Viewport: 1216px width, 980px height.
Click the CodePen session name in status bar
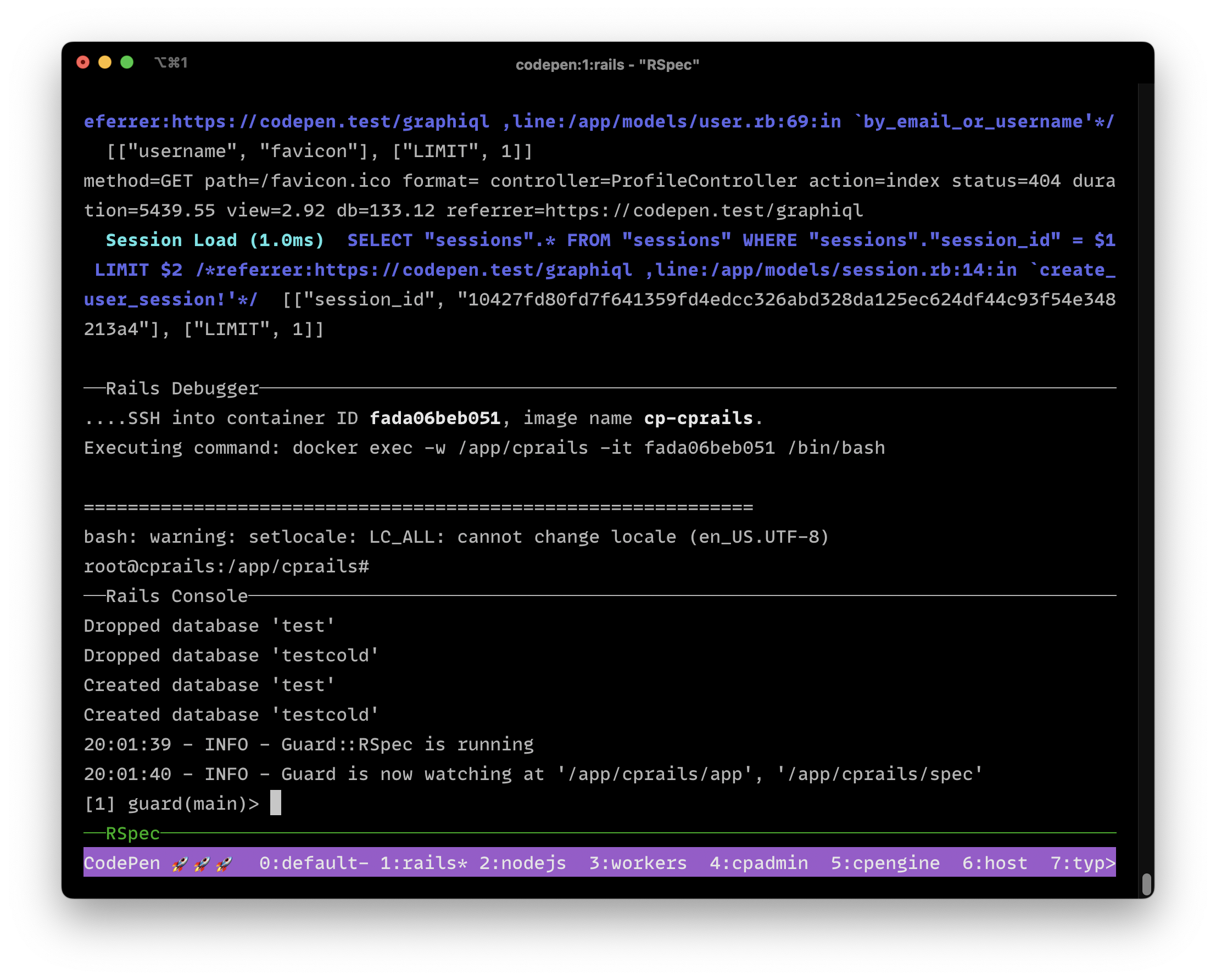click(x=121, y=862)
